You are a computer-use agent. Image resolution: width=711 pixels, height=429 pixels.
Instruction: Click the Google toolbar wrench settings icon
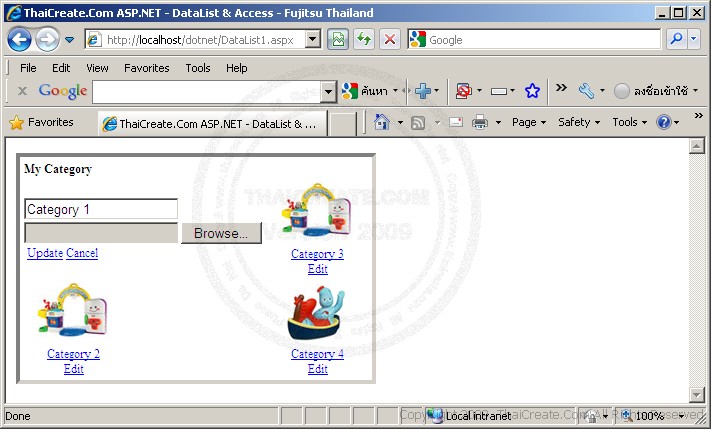pyautogui.click(x=586, y=91)
